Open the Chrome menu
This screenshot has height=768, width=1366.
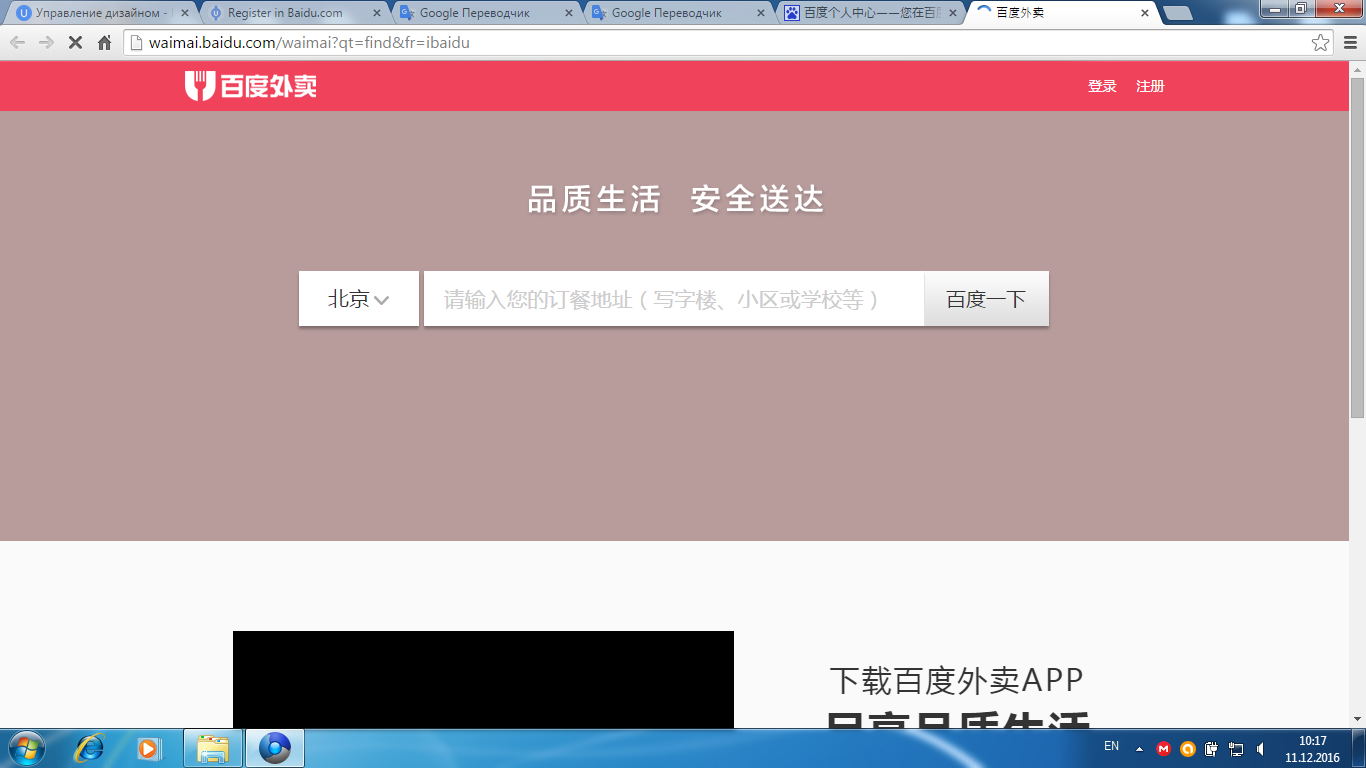point(1349,43)
